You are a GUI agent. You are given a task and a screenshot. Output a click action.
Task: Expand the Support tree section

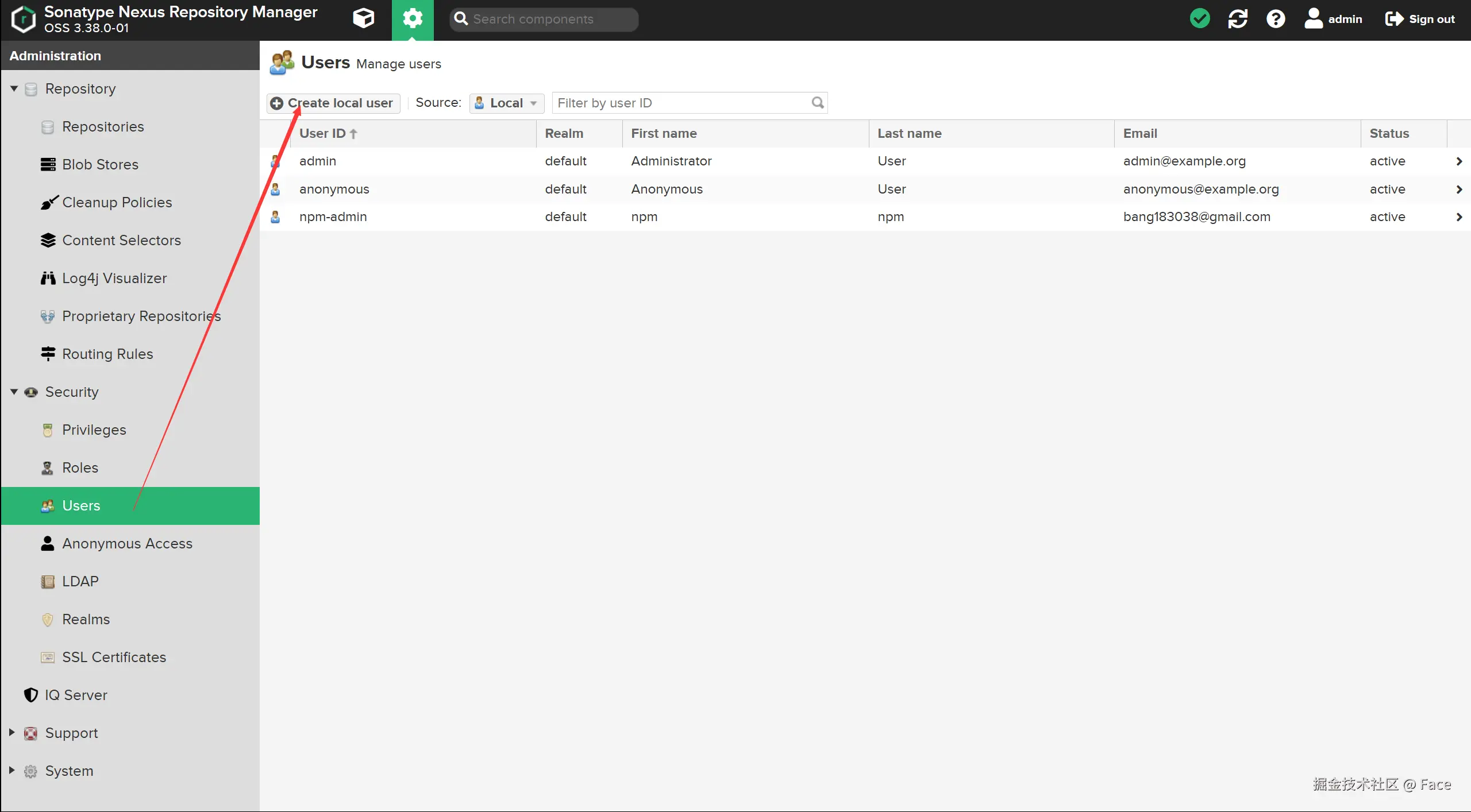click(x=11, y=733)
